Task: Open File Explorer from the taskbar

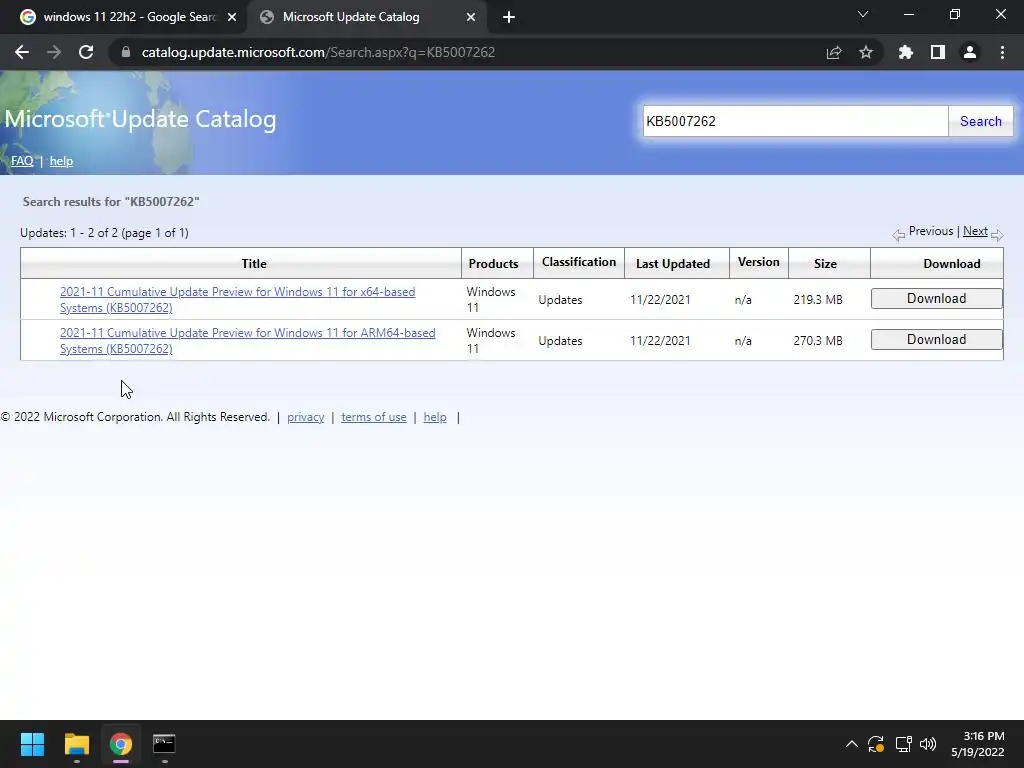Action: [x=76, y=744]
